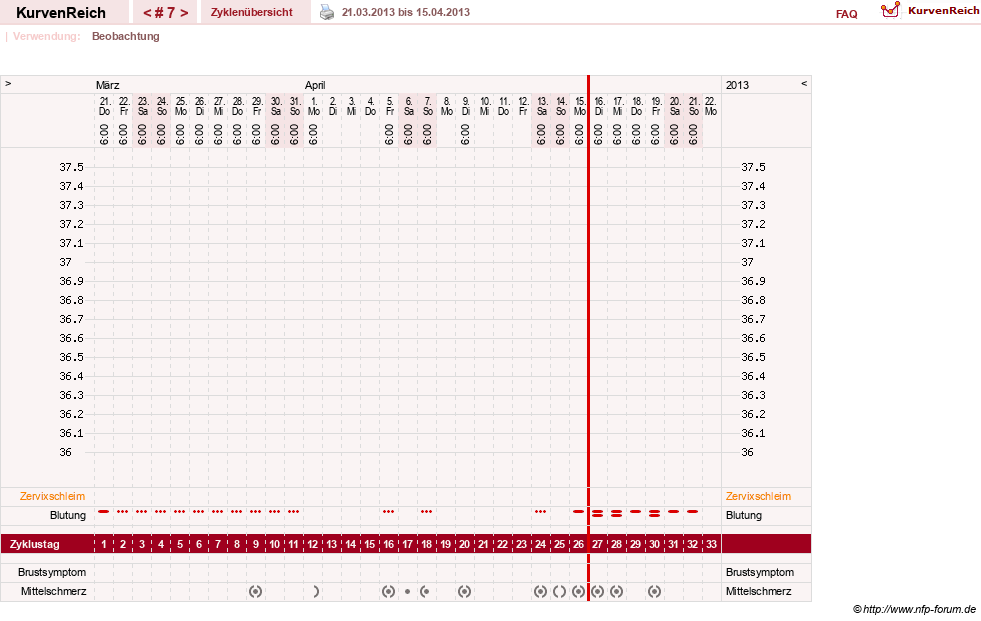Select the Mittelschmerz symbol on cycle day 16

pos(389,591)
